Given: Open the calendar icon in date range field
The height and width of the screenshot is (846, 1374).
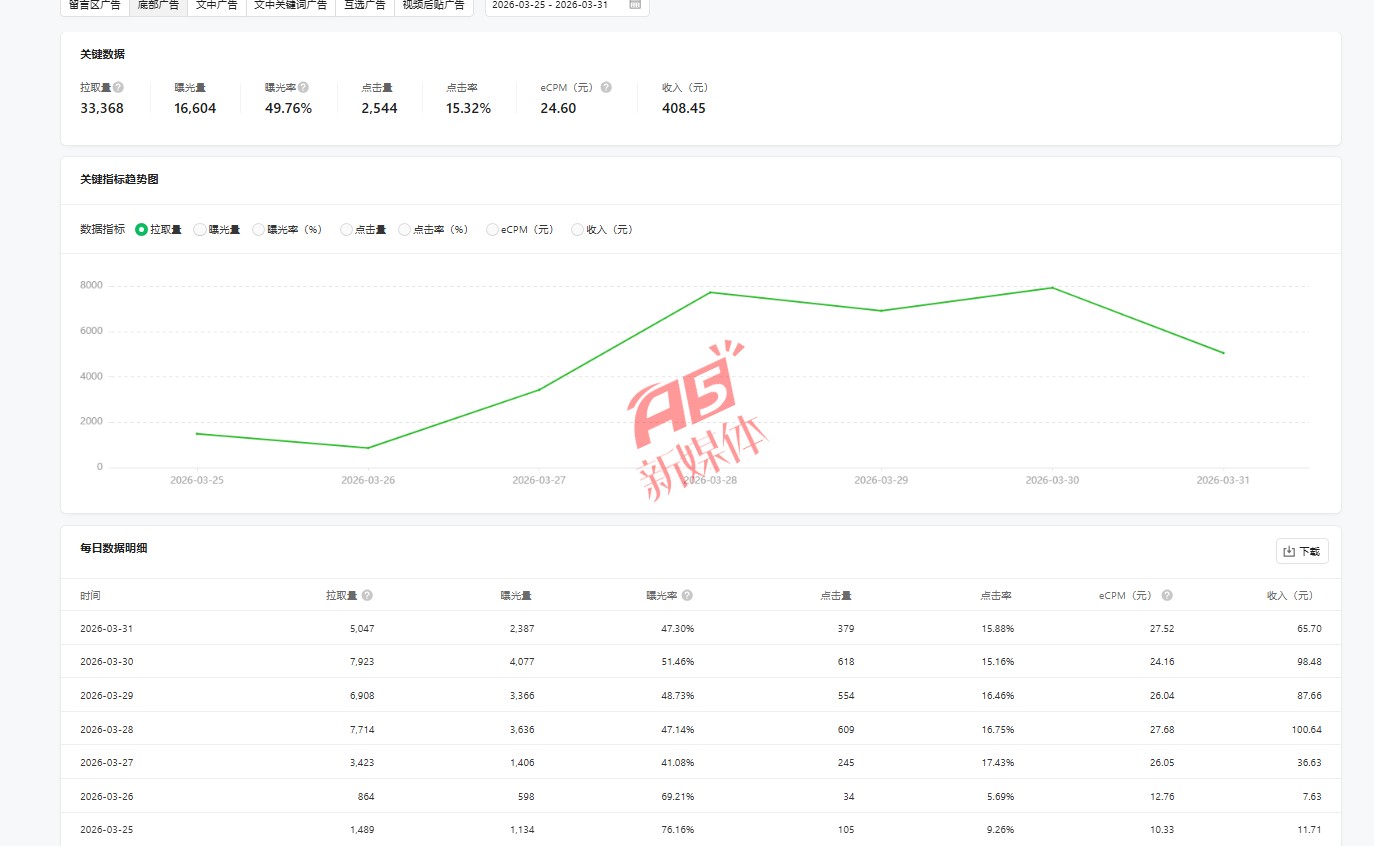Looking at the screenshot, I should click(x=635, y=5).
